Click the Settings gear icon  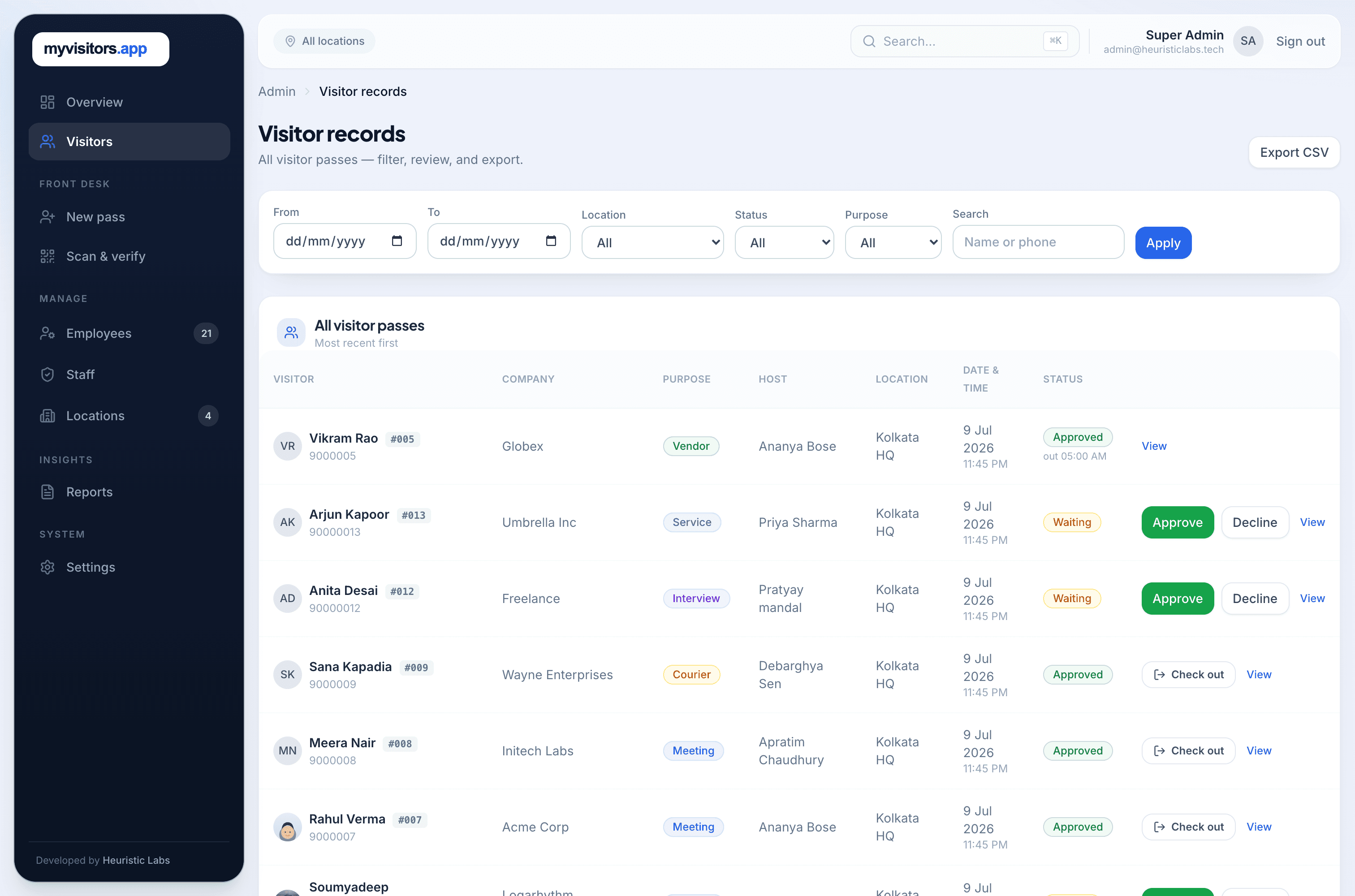pyautogui.click(x=47, y=568)
